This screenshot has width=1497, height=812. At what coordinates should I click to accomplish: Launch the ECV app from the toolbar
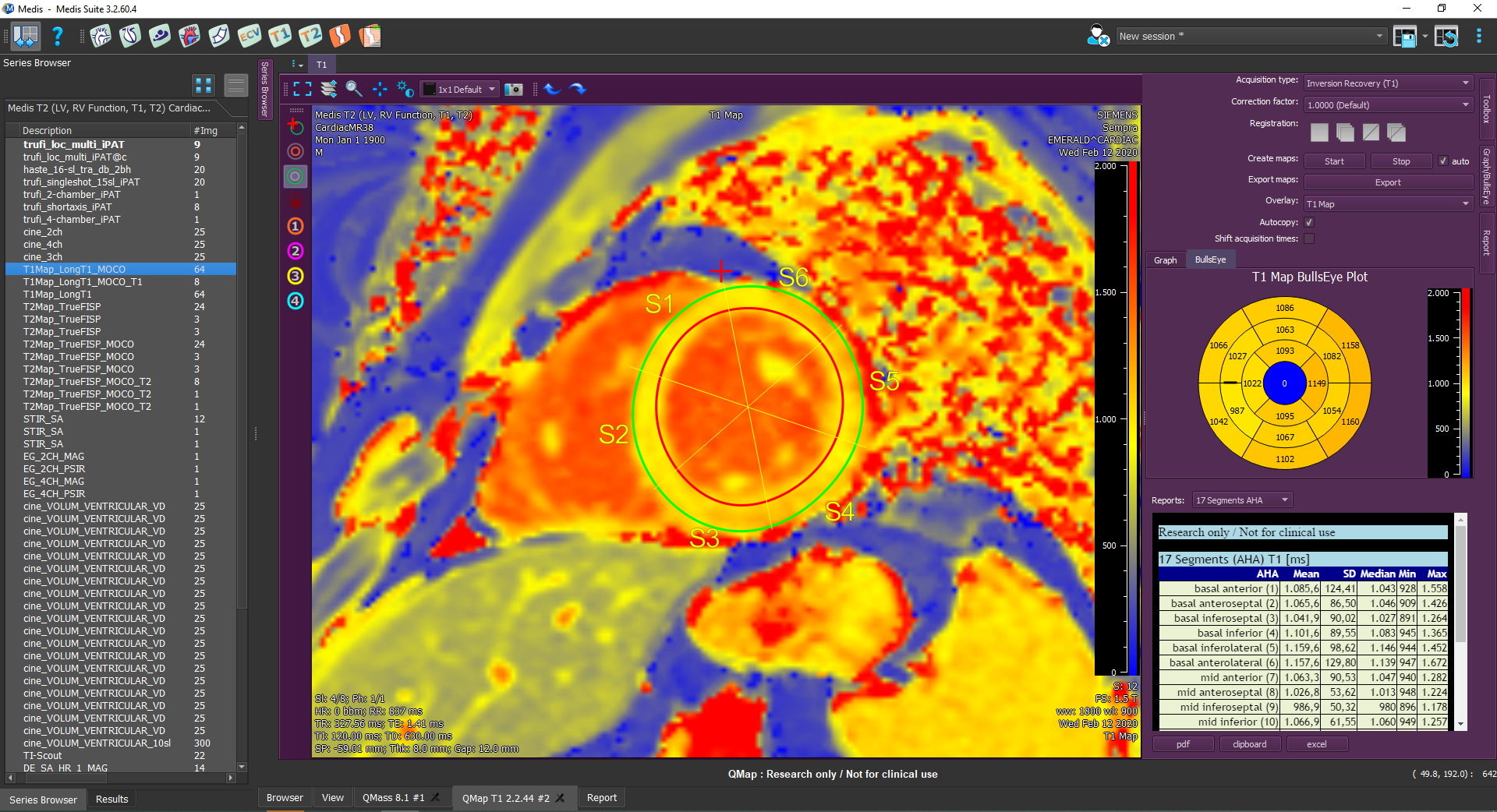249,36
